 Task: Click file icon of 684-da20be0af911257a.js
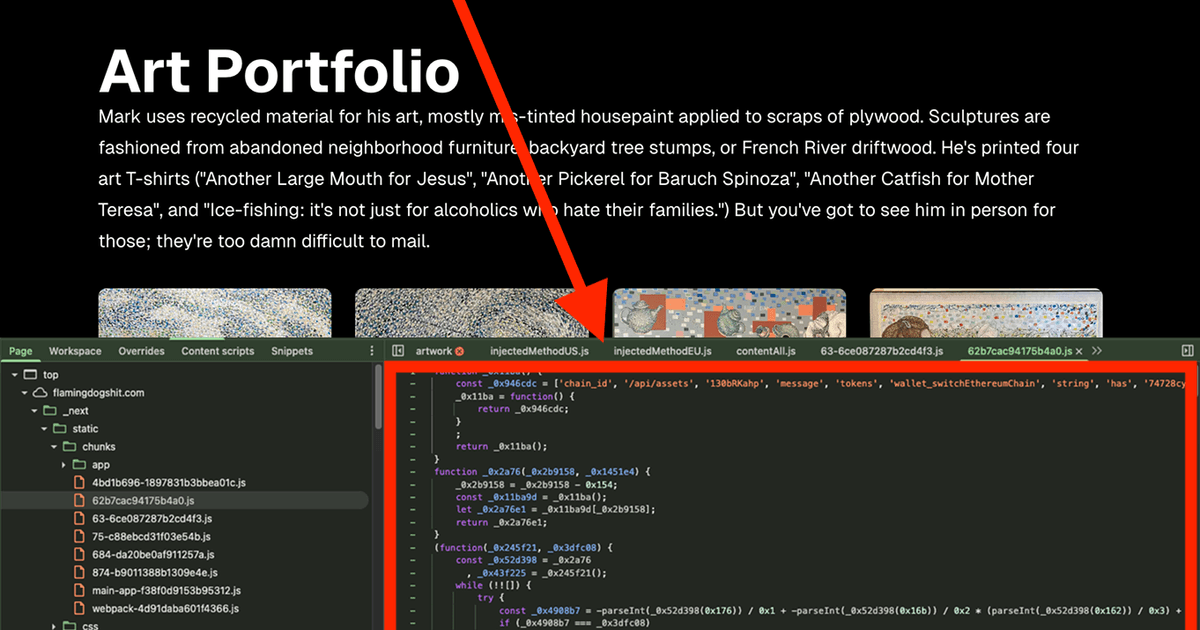pos(80,554)
